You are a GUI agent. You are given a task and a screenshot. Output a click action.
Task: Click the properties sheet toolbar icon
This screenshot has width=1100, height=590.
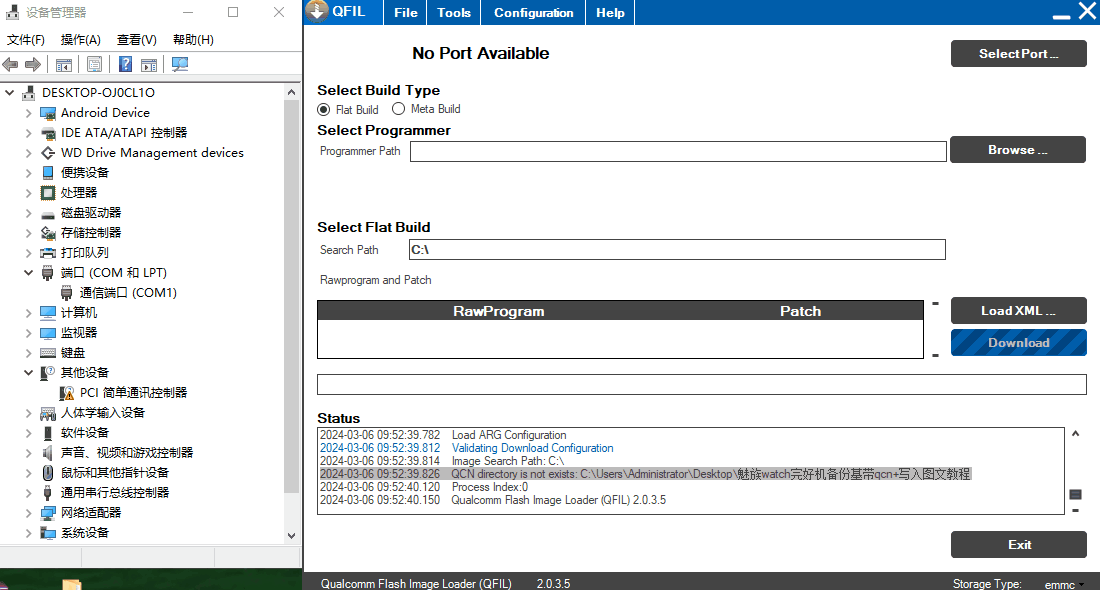94,65
